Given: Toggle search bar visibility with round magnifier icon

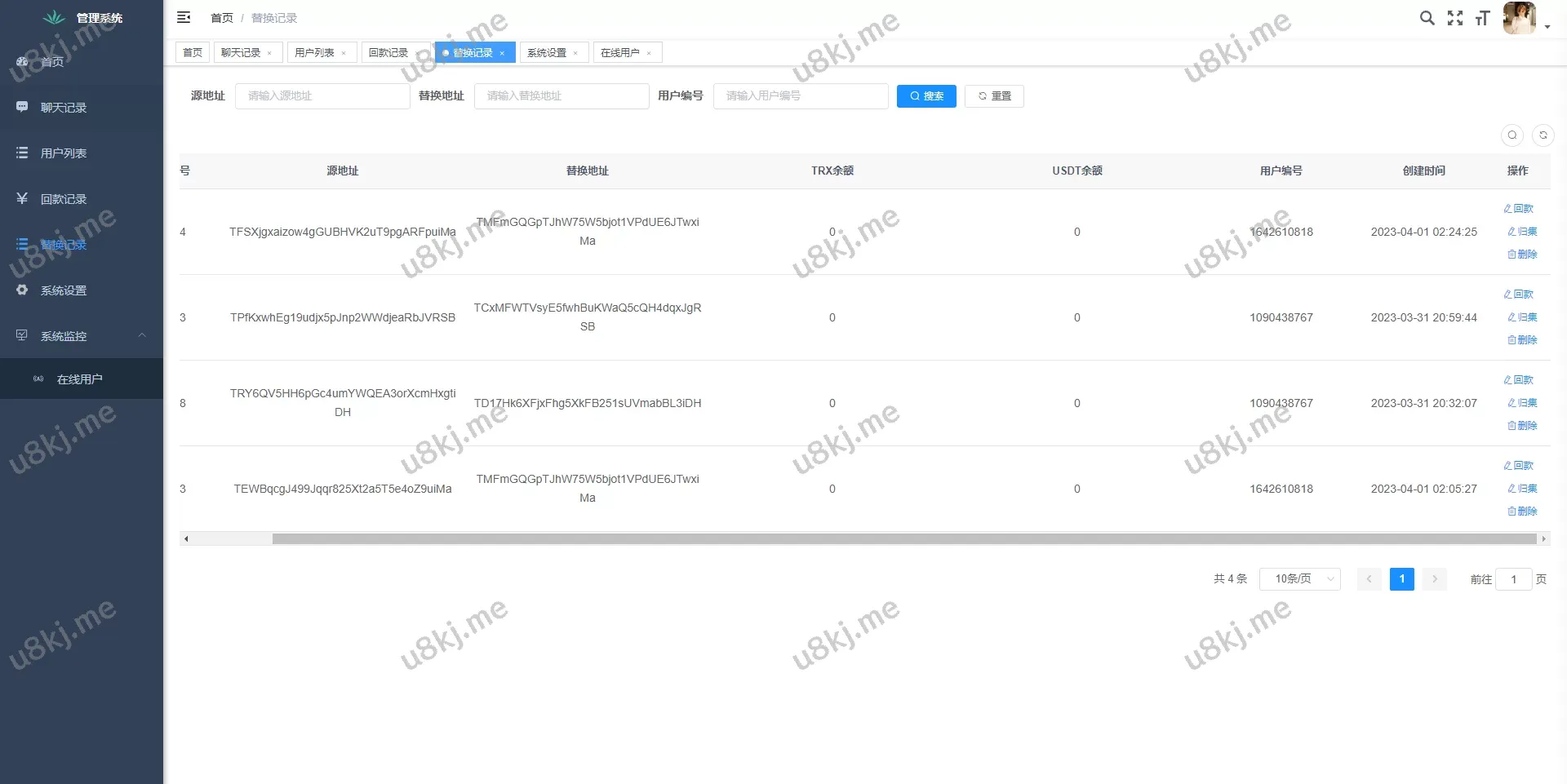Looking at the screenshot, I should click(x=1512, y=135).
